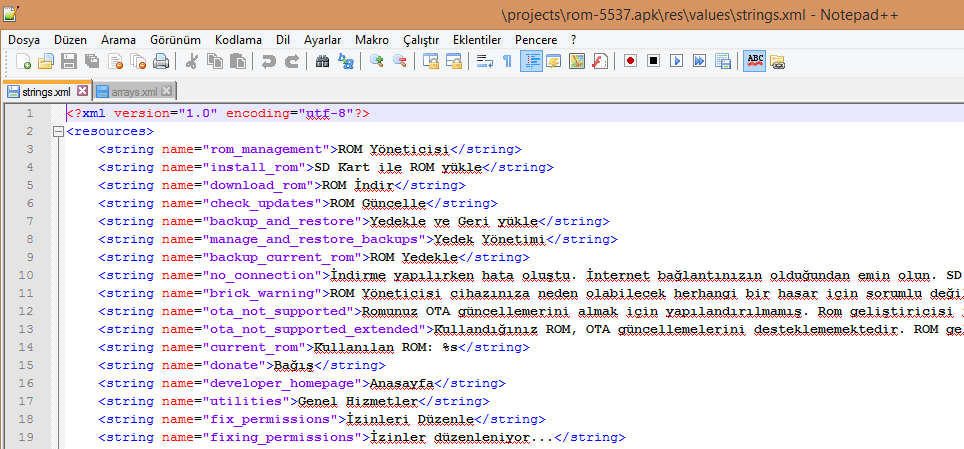Screen dimensions: 964x449
Task: Play the recorded macro
Action: (x=676, y=62)
